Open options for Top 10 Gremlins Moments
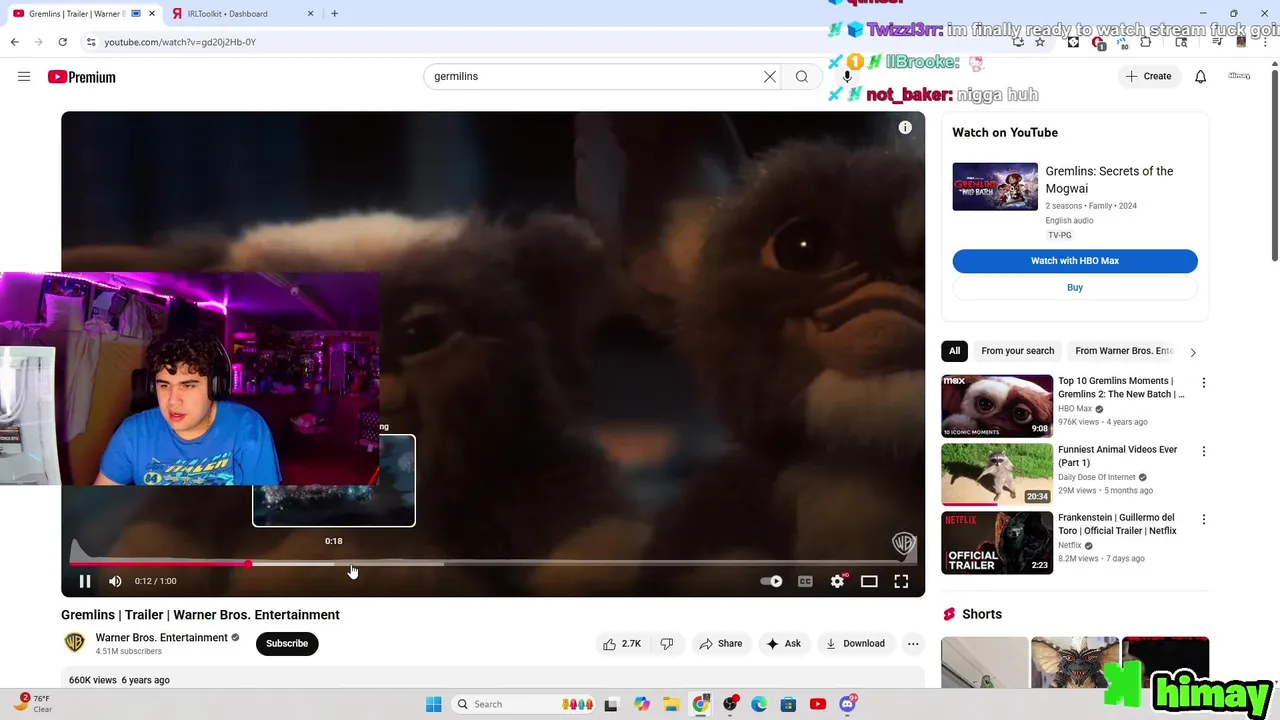Viewport: 1280px width, 720px height. 1204,383
